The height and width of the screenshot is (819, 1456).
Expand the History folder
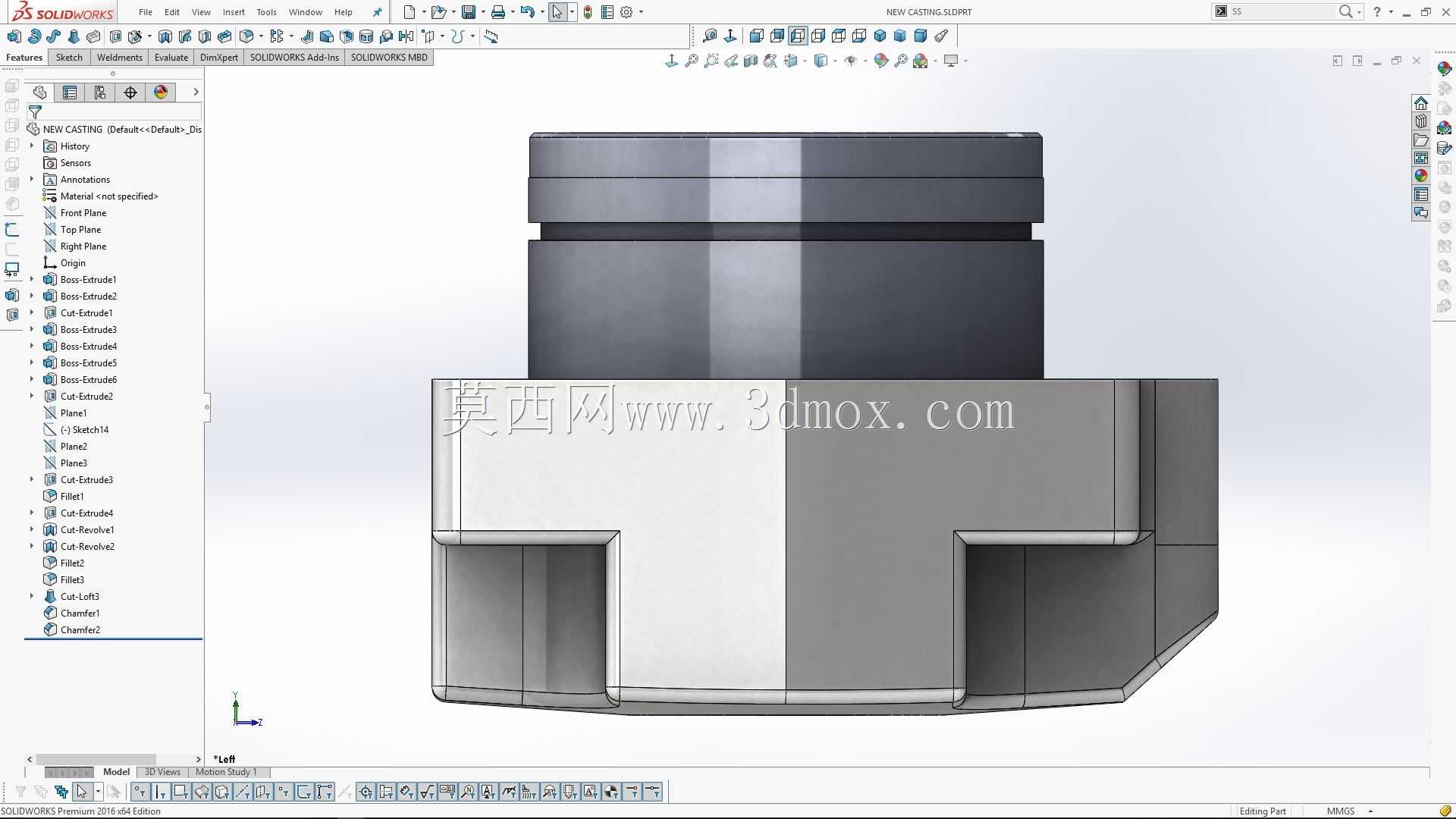(x=32, y=146)
